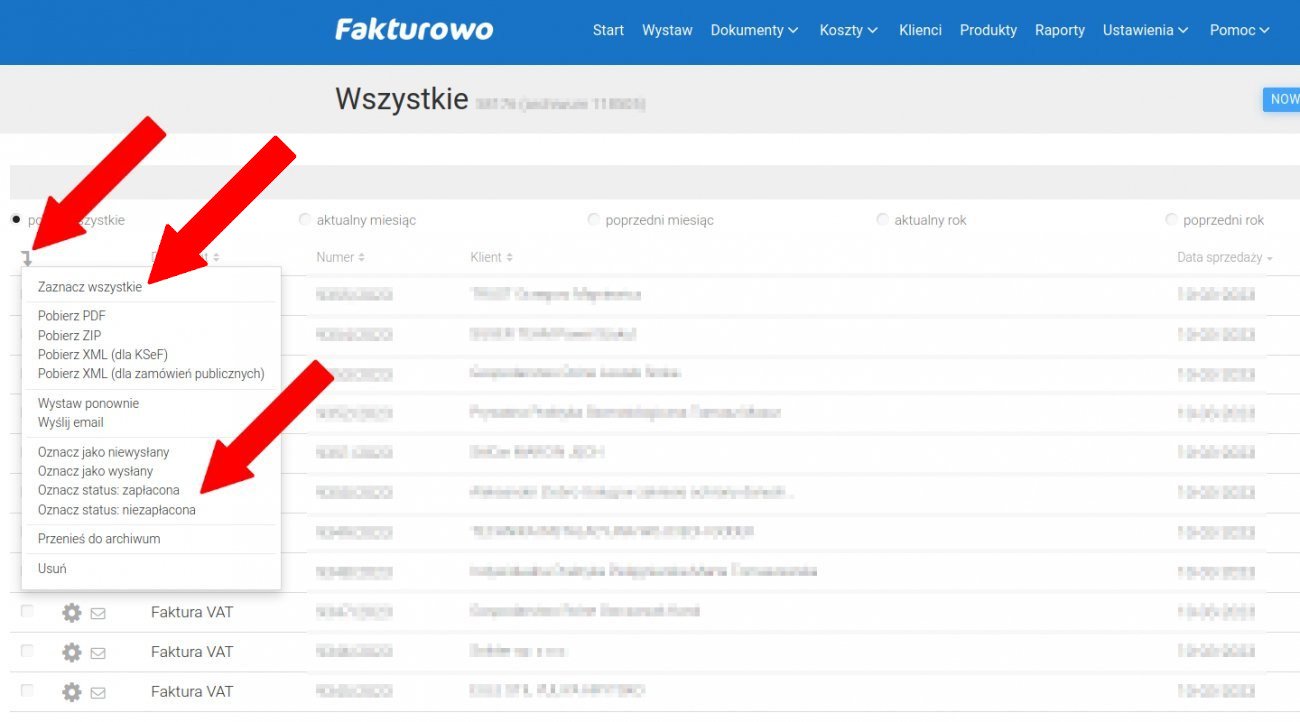Select the 'poprzedni miesiąc' radio button
Viewport: 1300px width, 722px height.
pos(594,220)
